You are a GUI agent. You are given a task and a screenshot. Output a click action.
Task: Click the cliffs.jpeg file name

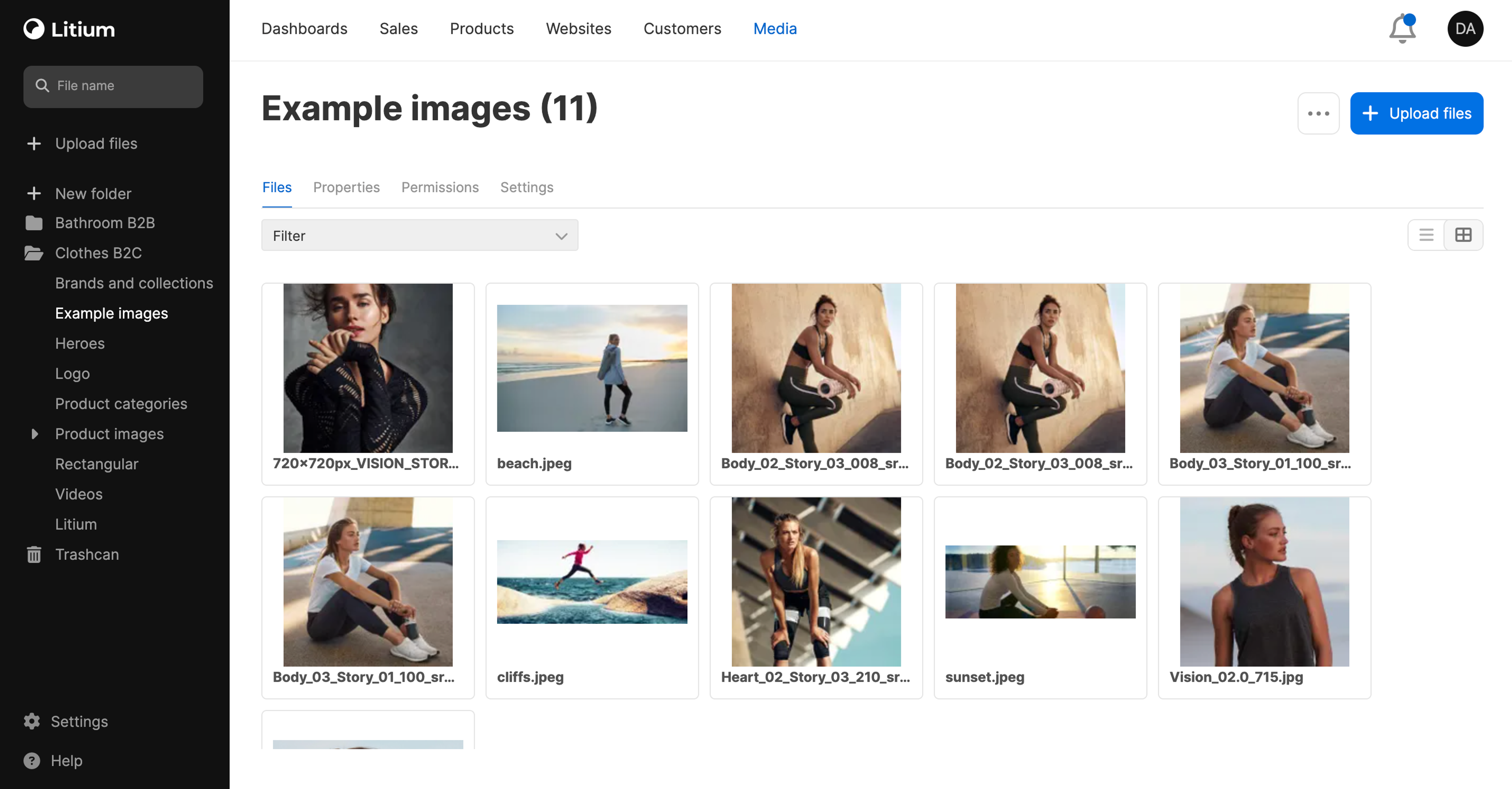[530, 677]
